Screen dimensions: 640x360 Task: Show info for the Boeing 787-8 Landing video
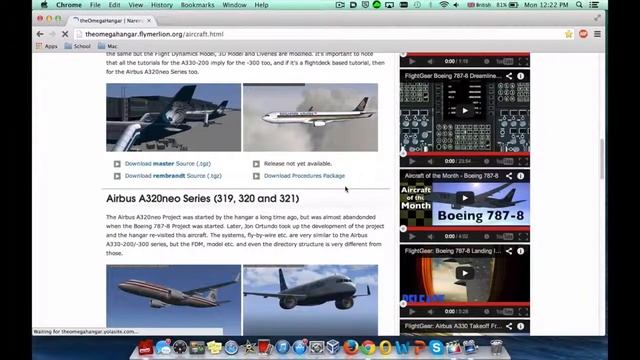pos(520,251)
